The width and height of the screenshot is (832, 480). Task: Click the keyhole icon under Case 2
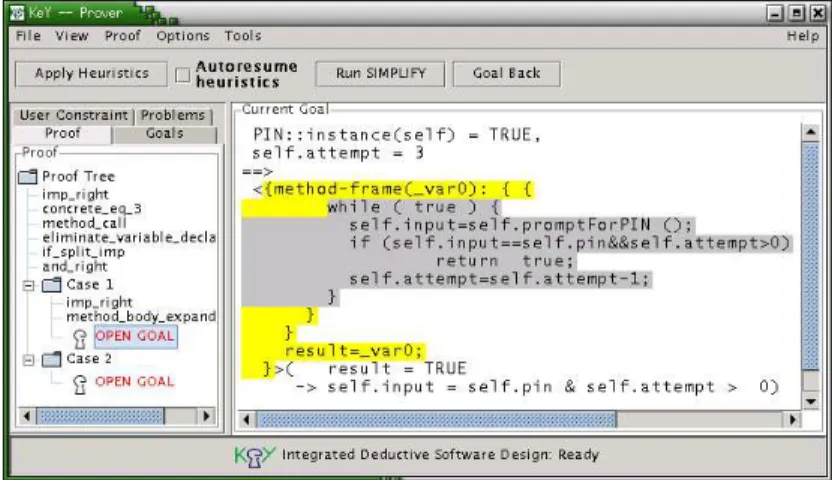[80, 383]
